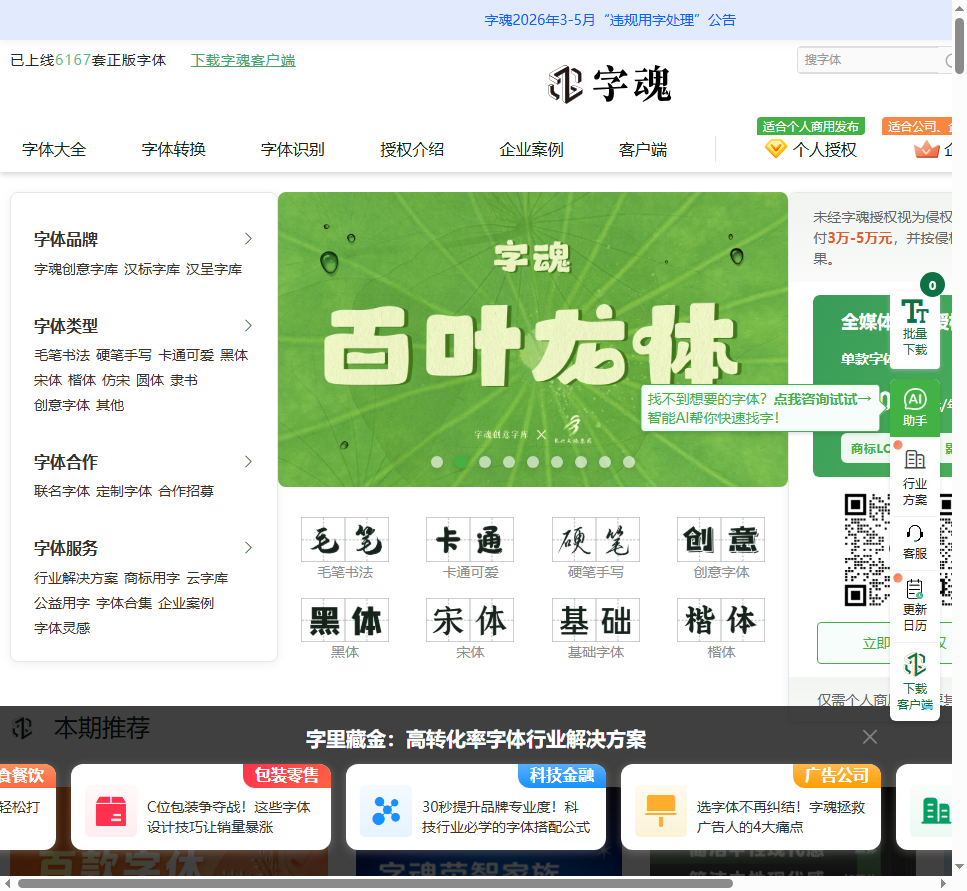Screen dimensions: 967x891
Task: Expand the 字体服务 category arrow
Action: pos(248,548)
